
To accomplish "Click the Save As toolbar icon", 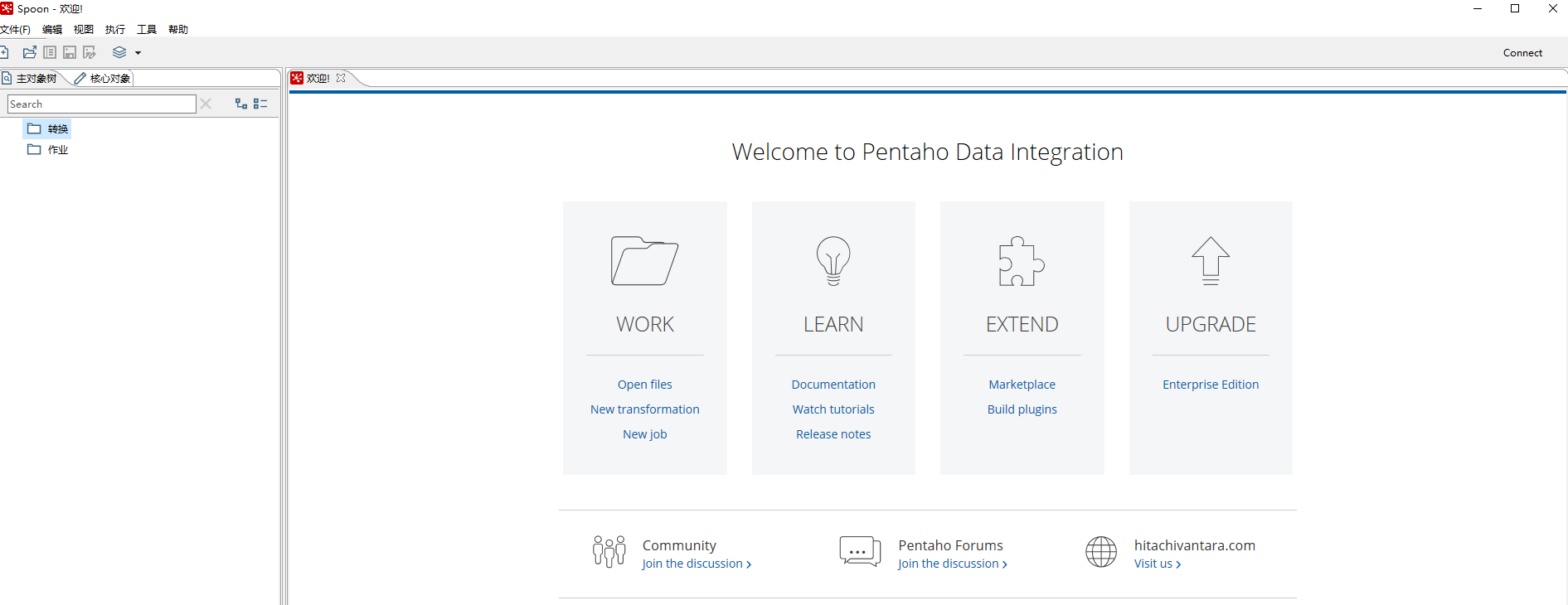I will (90, 52).
